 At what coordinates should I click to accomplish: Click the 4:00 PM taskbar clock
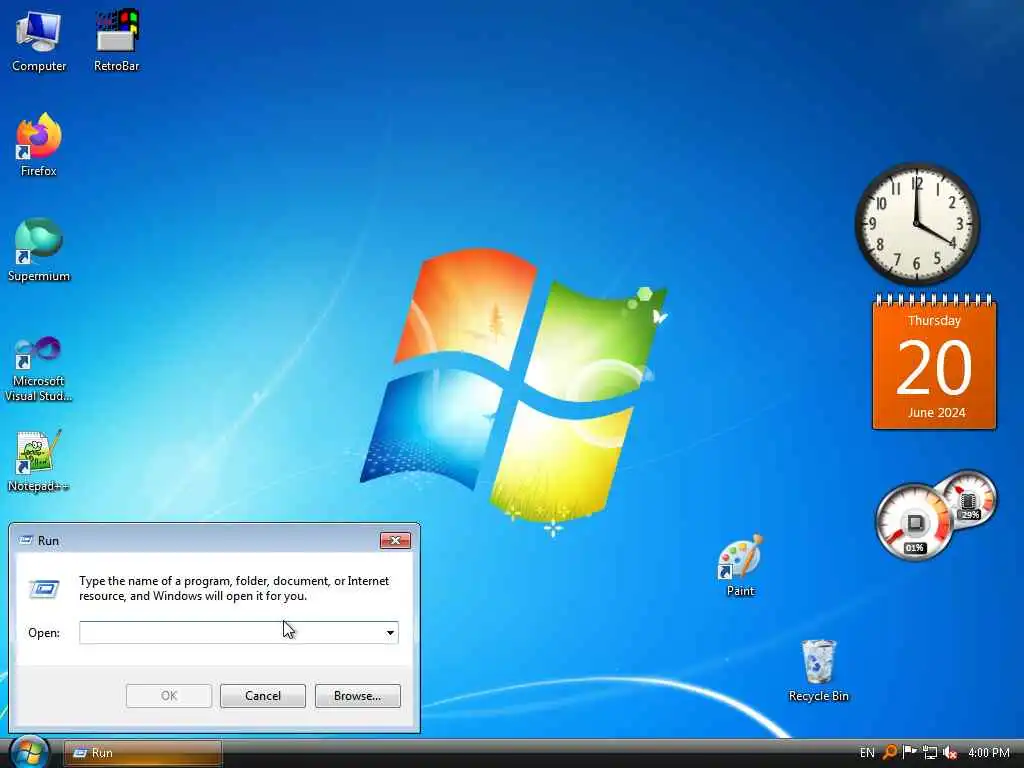click(x=989, y=753)
